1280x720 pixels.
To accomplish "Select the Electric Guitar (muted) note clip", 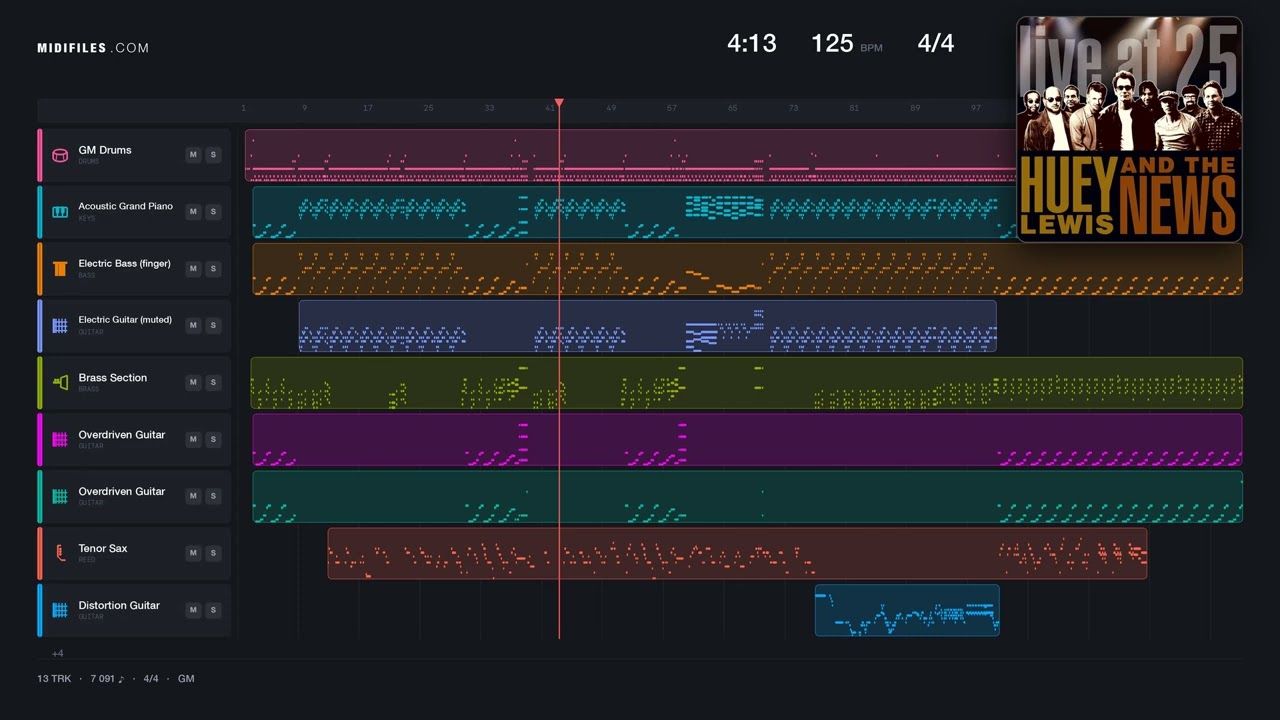I will tap(647, 326).
